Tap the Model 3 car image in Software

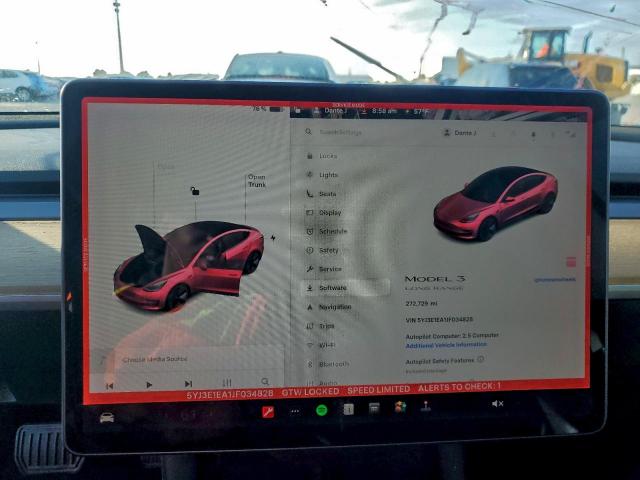coord(495,203)
